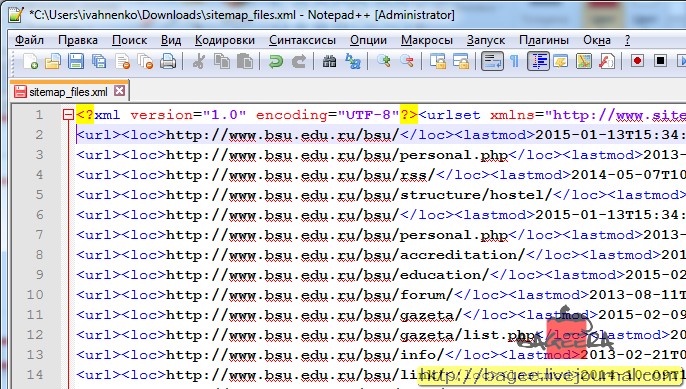Viewport: 686px width, 389px height.
Task: Open the Синтаксисы menu
Action: pyautogui.click(x=302, y=40)
